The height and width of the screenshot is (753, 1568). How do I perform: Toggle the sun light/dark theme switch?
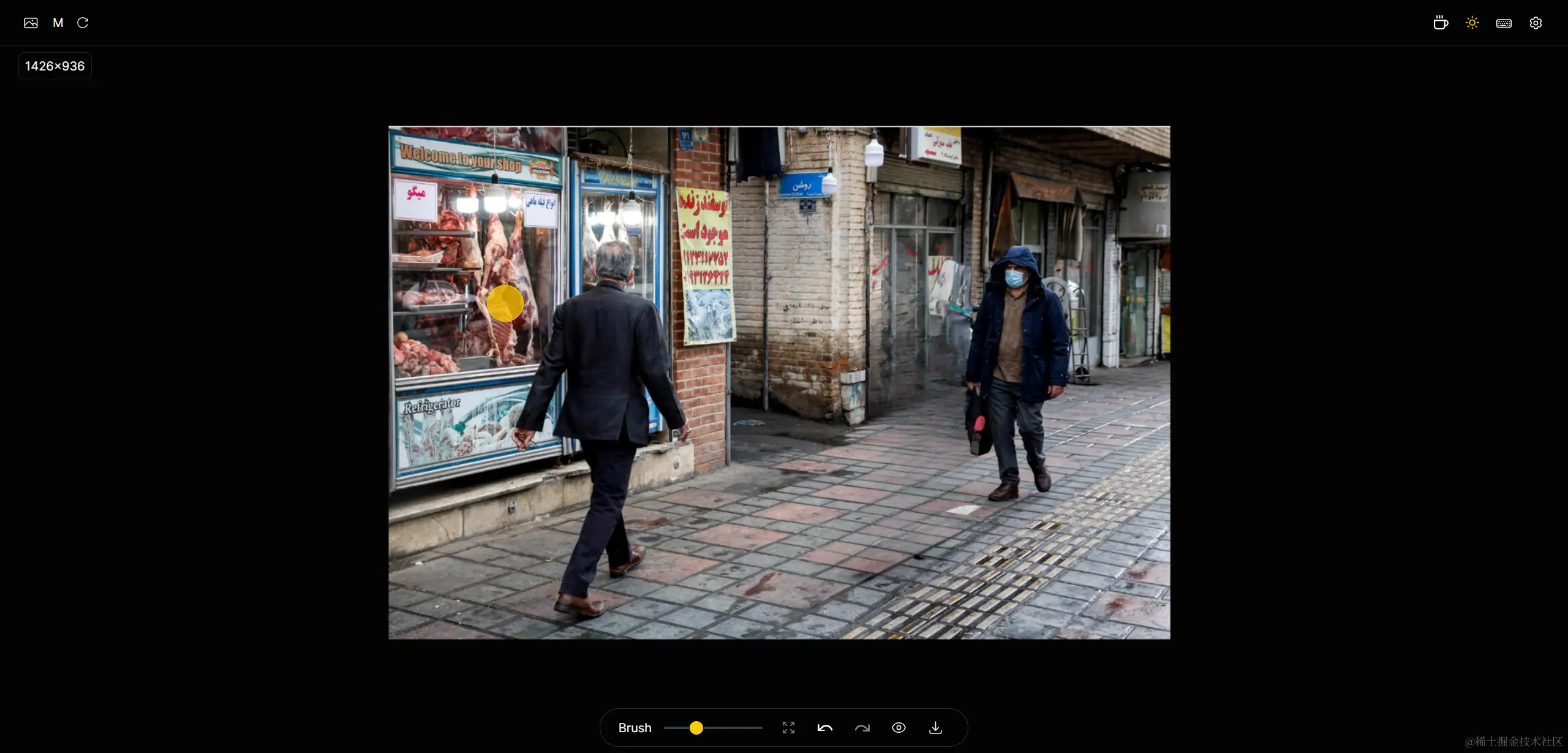click(x=1472, y=23)
